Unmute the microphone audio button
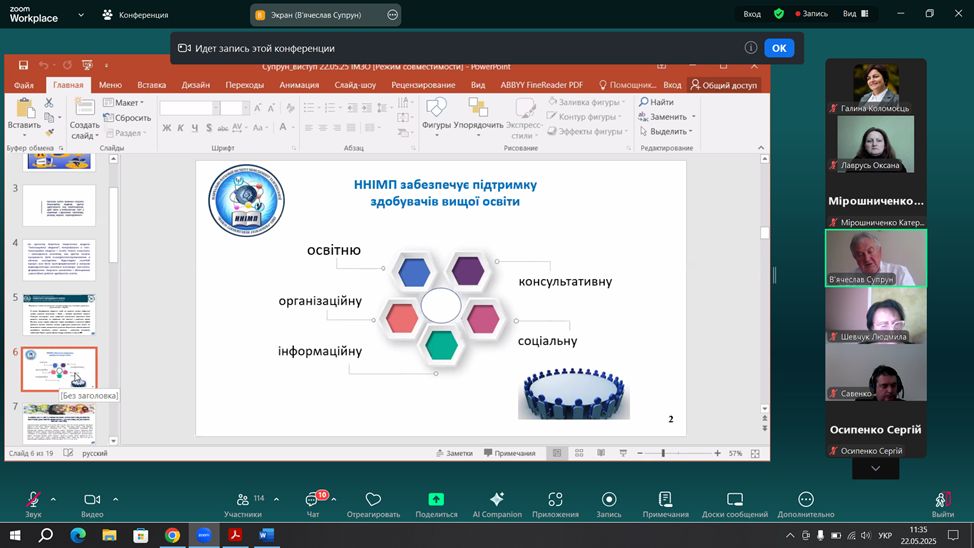The height and width of the screenshot is (548, 974). point(33,500)
